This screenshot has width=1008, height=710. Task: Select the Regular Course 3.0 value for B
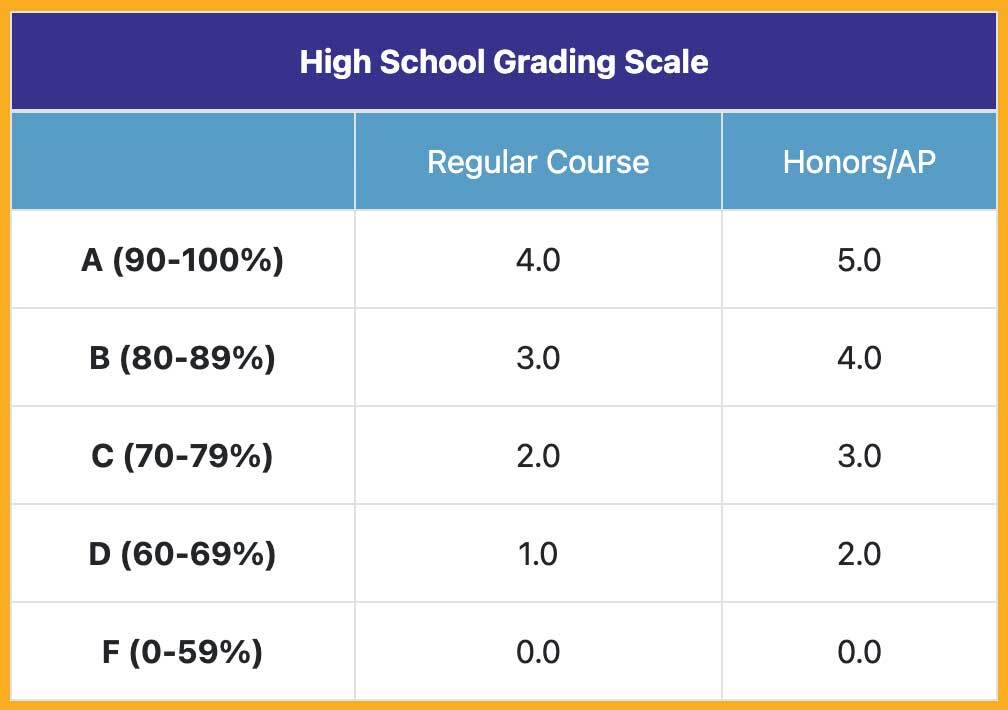pos(538,358)
